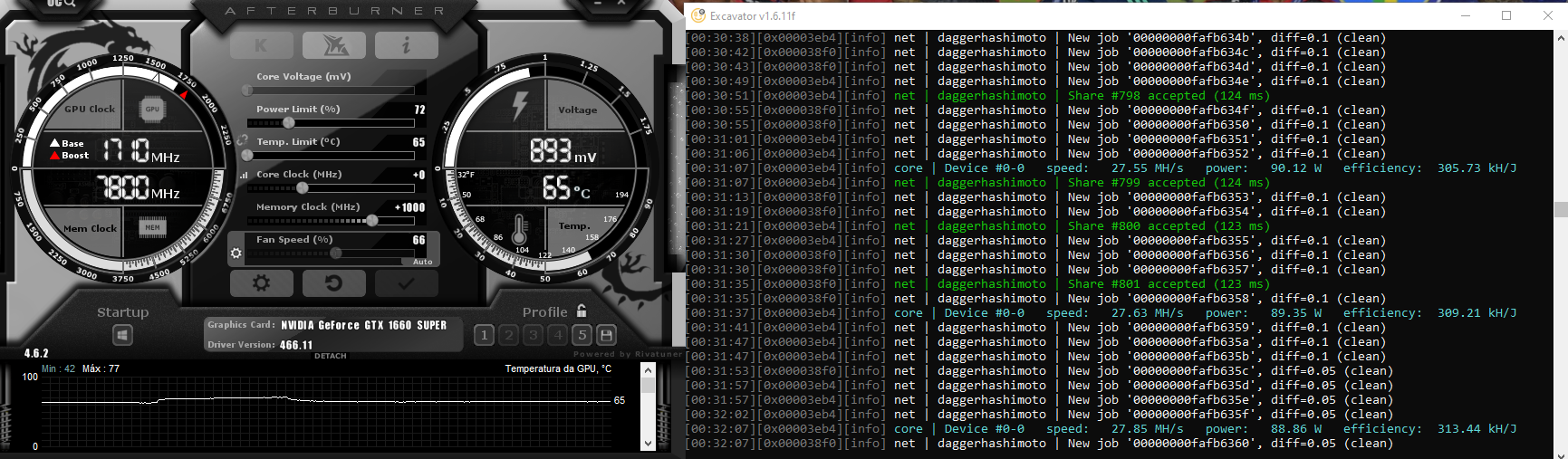Screen dimensions: 1568x459
Task: Click 'Máx : 77' in the graph
Action: click(x=101, y=368)
